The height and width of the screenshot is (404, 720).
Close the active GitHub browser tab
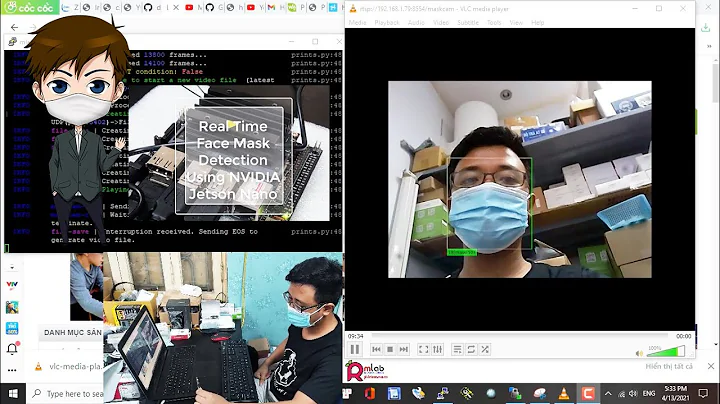(x=176, y=7)
